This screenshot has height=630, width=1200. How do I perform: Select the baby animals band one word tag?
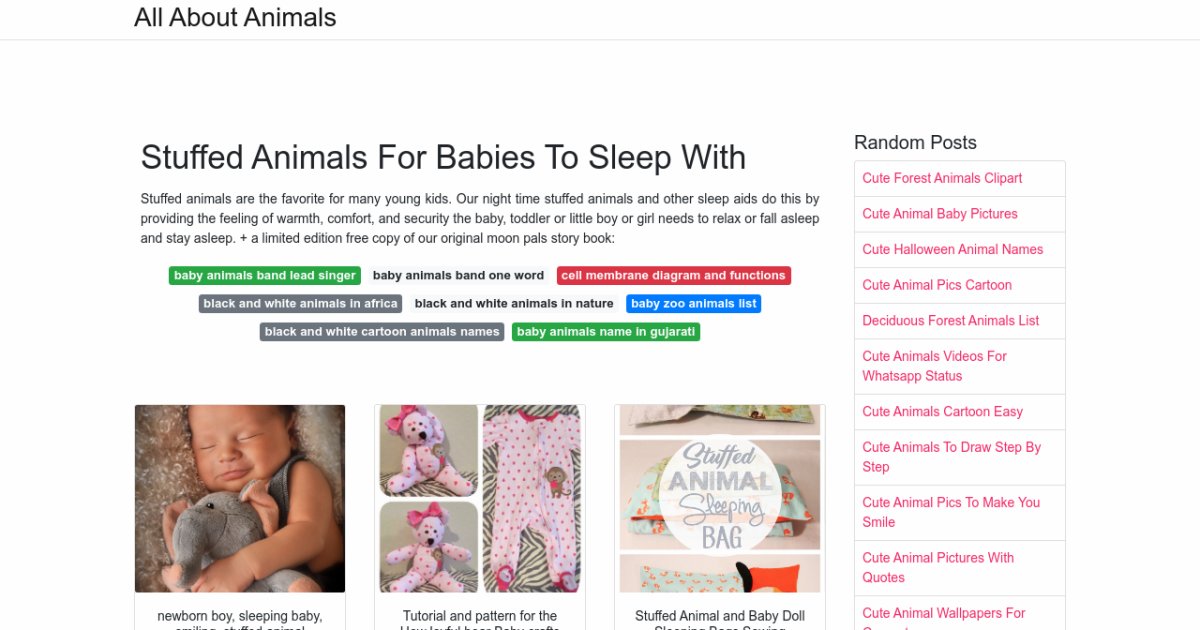pyautogui.click(x=458, y=276)
